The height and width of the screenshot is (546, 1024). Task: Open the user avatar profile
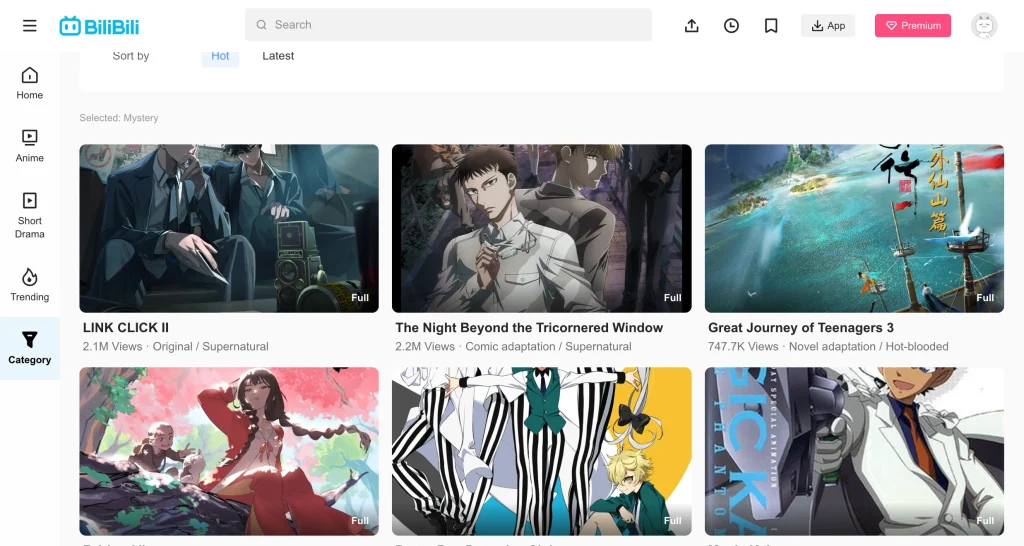click(x=984, y=25)
